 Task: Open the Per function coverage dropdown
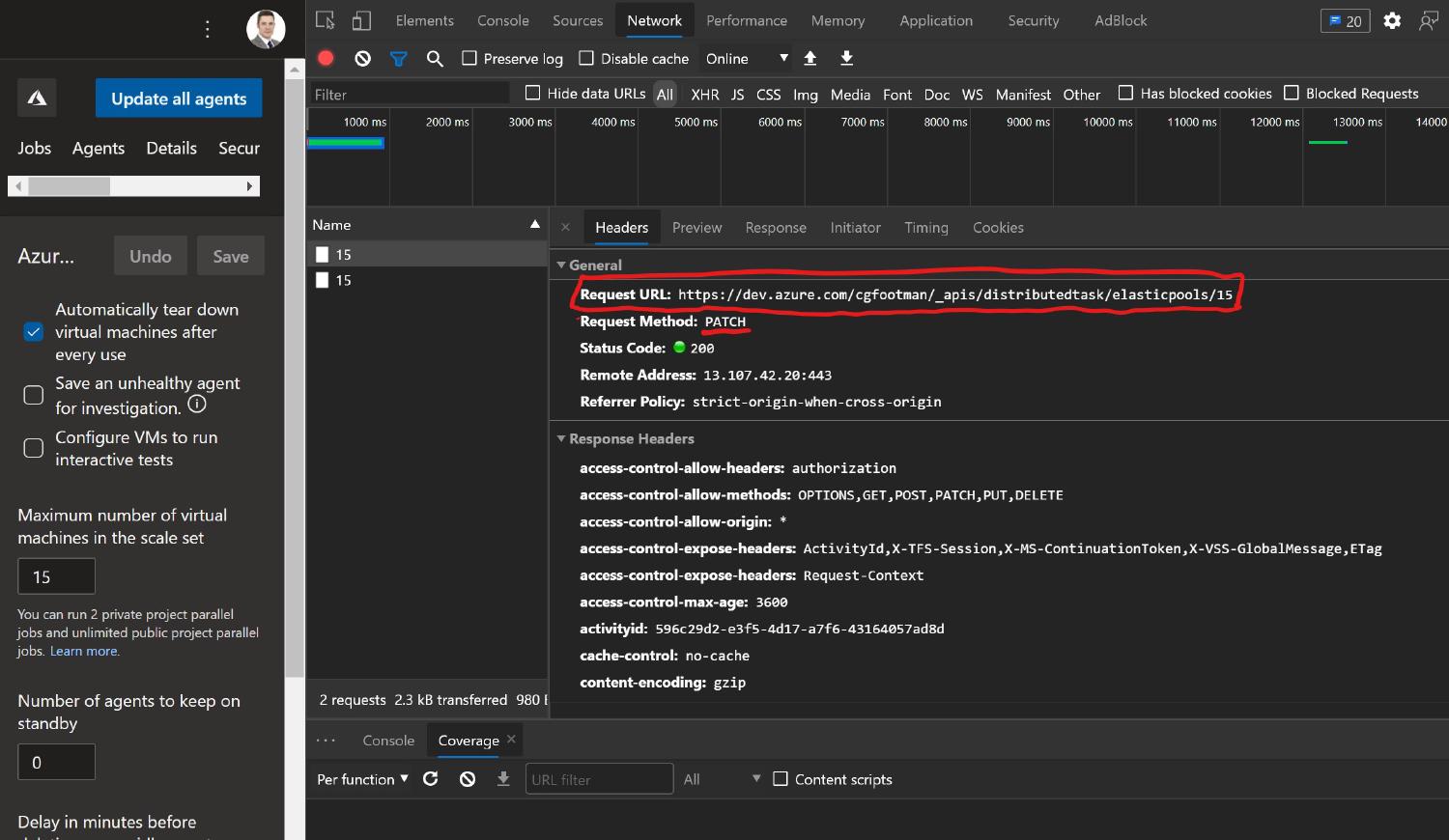pyautogui.click(x=362, y=779)
